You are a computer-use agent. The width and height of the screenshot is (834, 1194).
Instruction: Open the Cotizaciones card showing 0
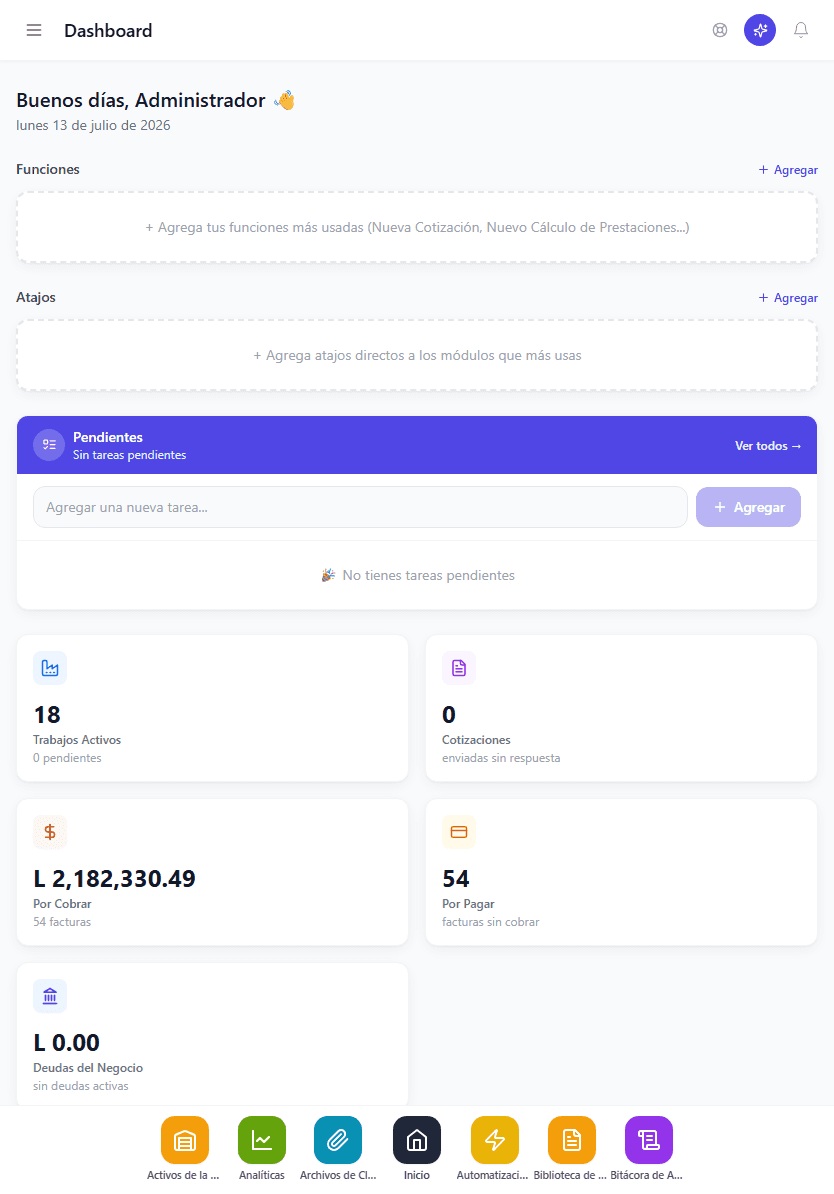(x=622, y=708)
